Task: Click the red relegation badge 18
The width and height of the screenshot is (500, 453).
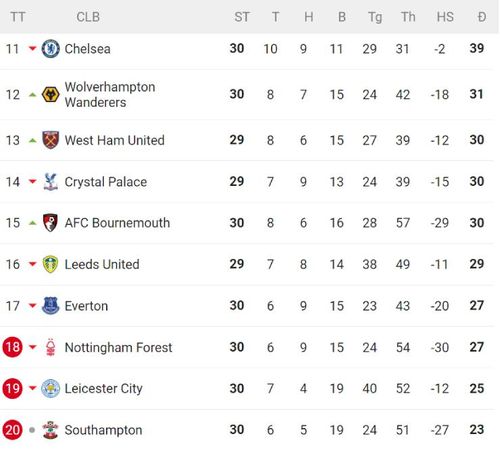Action: (12, 347)
